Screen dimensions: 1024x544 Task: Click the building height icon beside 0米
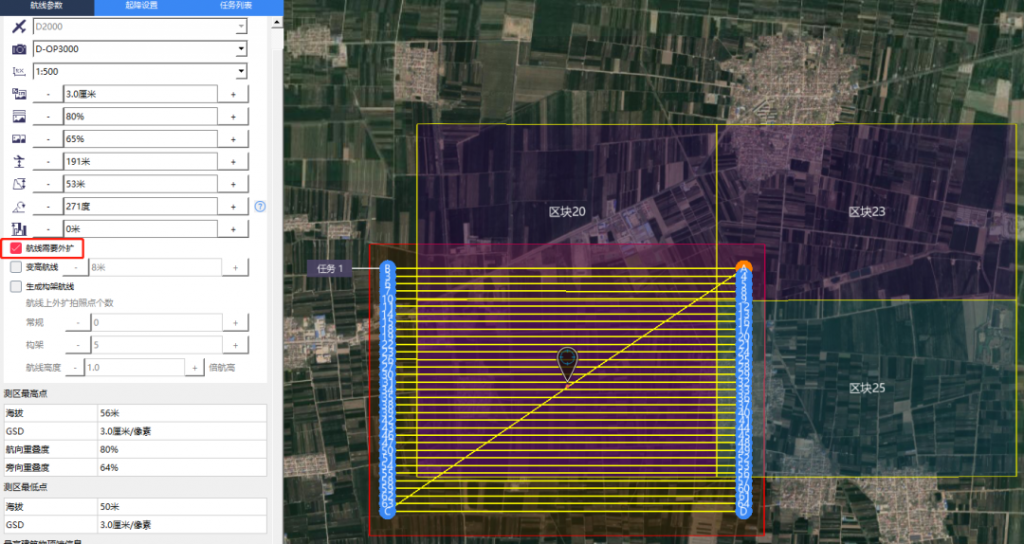pos(19,229)
